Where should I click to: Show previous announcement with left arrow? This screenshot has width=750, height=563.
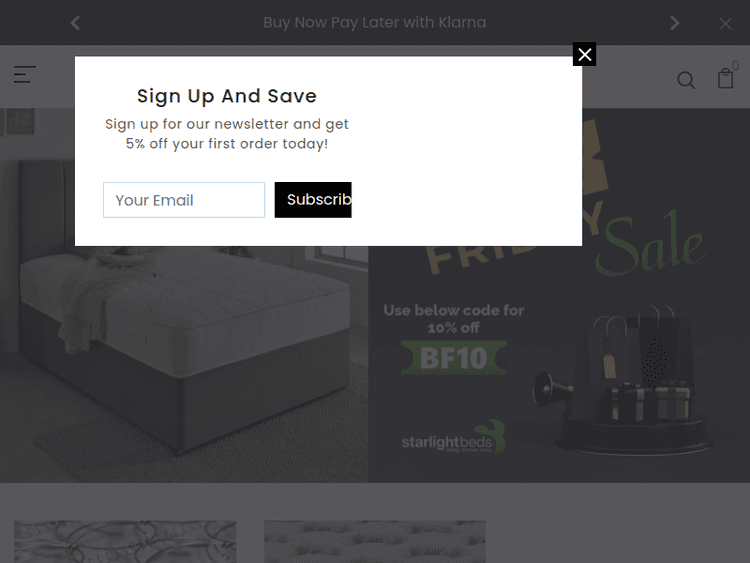(75, 22)
